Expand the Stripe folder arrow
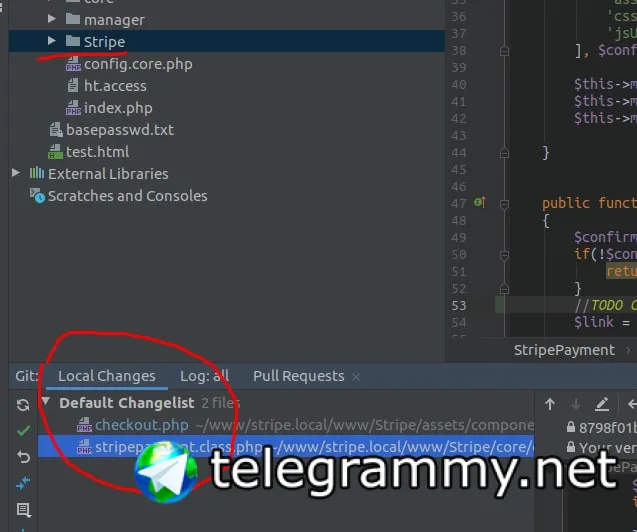The height and width of the screenshot is (532, 637). click(x=51, y=41)
